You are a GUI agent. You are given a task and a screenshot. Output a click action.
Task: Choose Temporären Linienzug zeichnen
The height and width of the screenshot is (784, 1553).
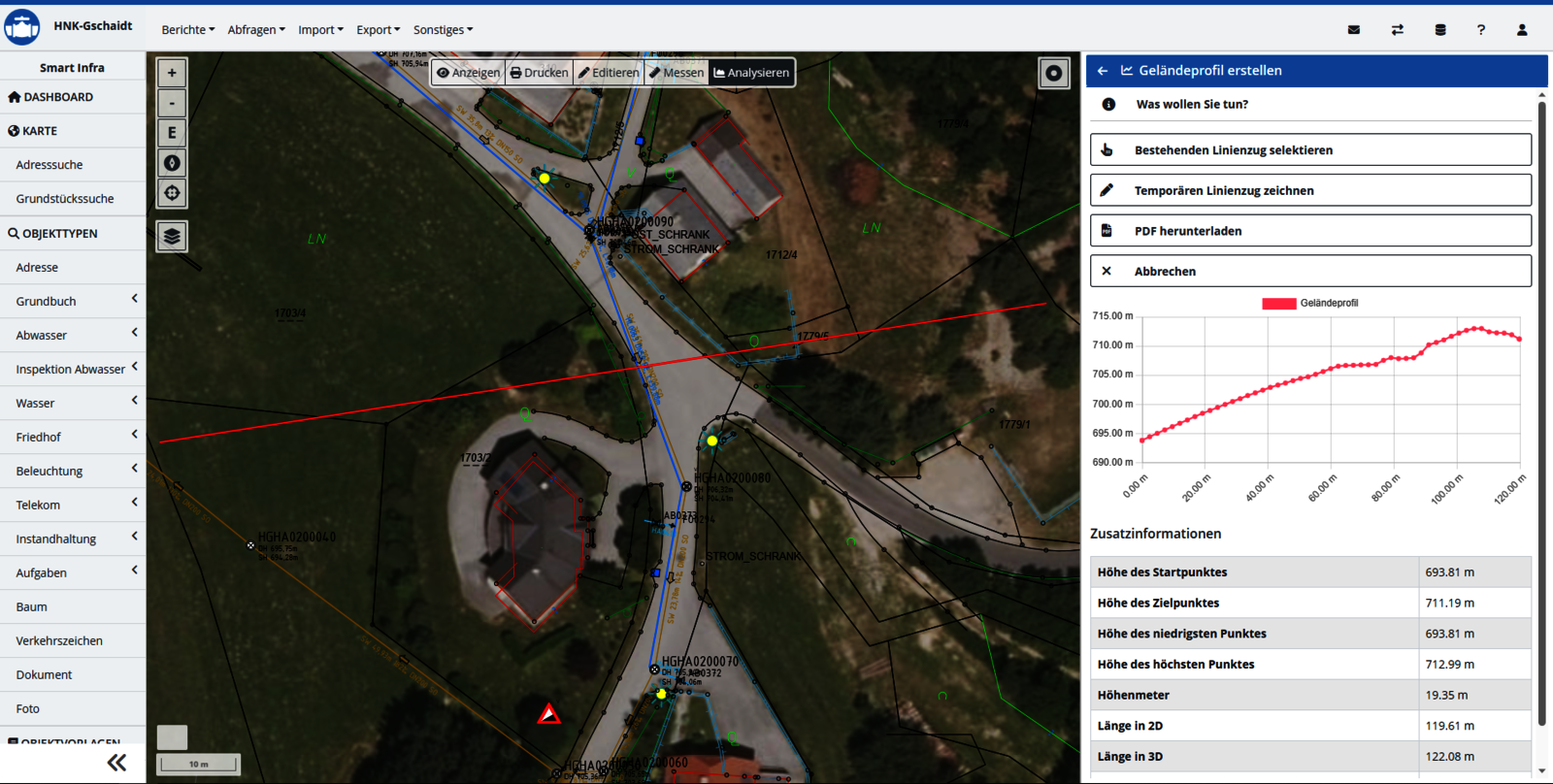click(x=1310, y=190)
